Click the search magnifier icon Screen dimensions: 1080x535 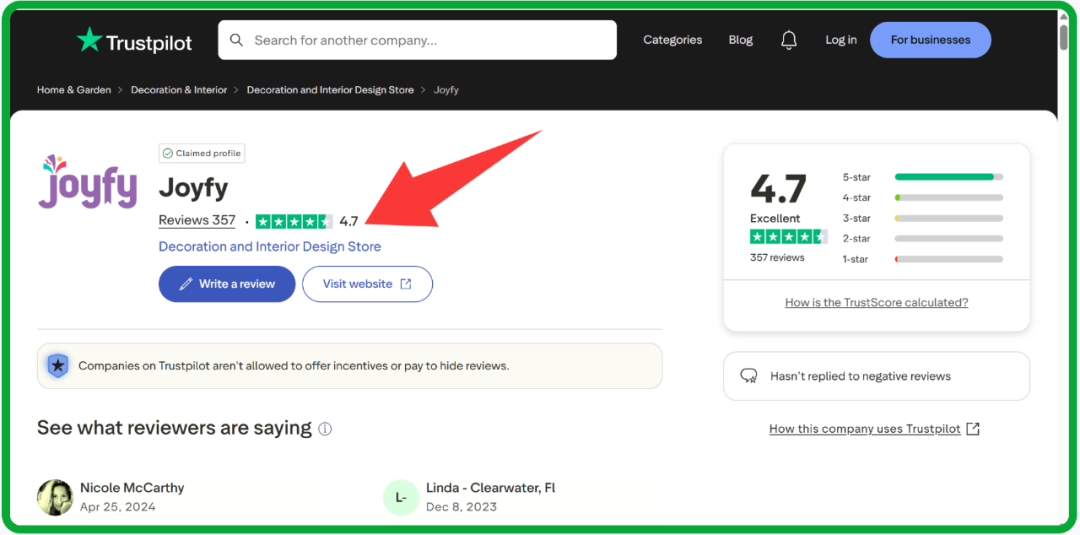tap(236, 40)
